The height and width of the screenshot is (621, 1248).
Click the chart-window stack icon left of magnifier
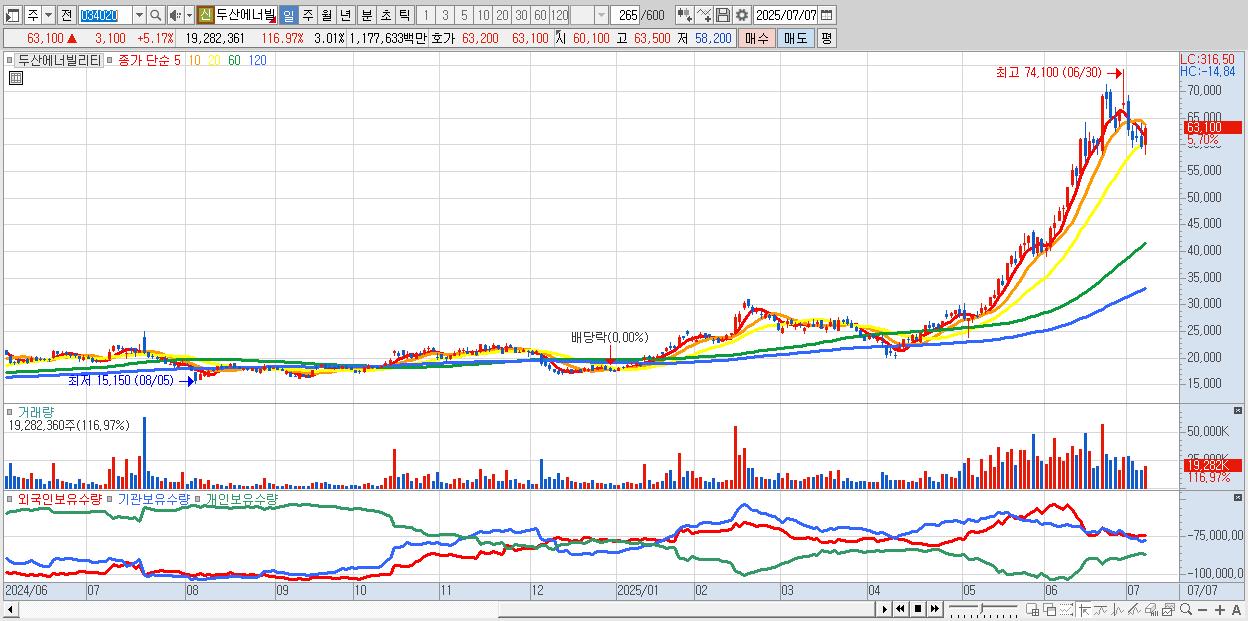1169,609
